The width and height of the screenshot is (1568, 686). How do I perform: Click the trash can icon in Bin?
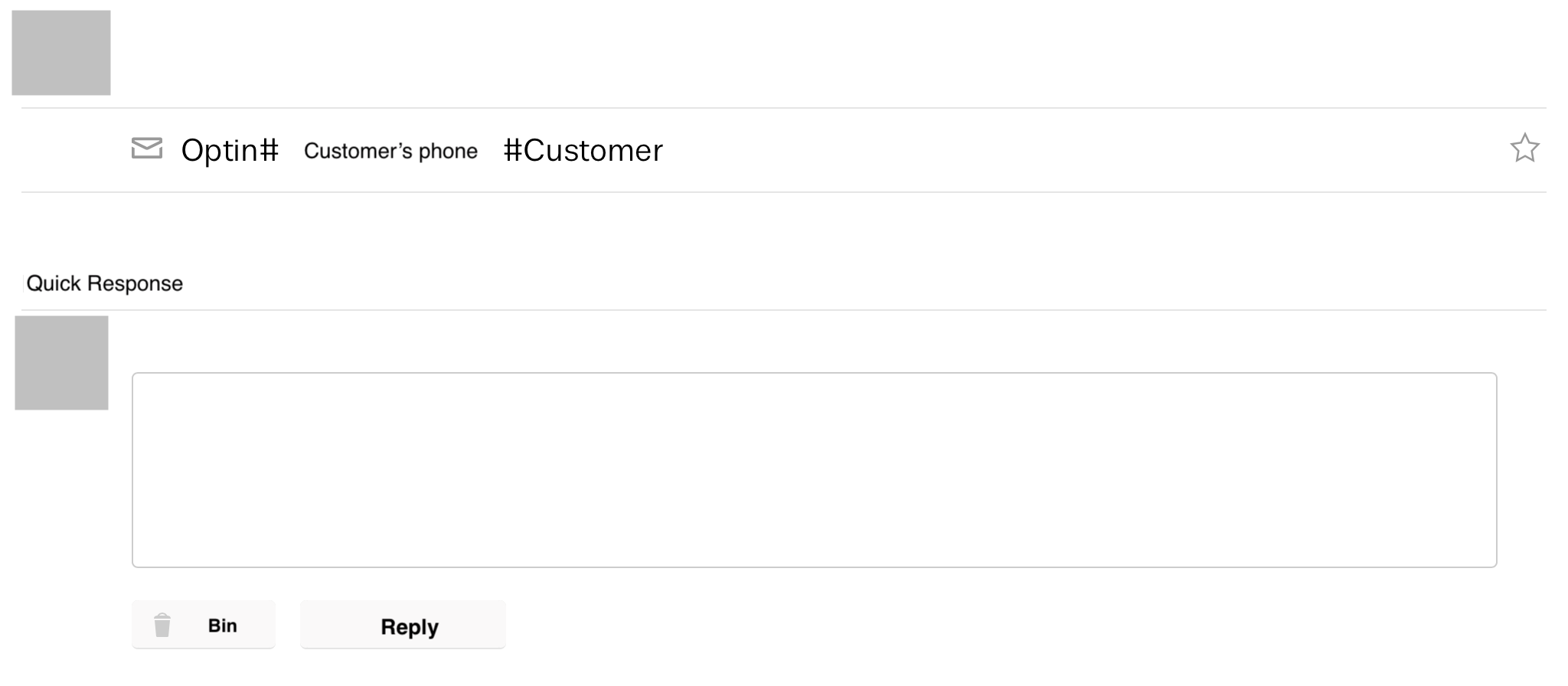point(162,625)
